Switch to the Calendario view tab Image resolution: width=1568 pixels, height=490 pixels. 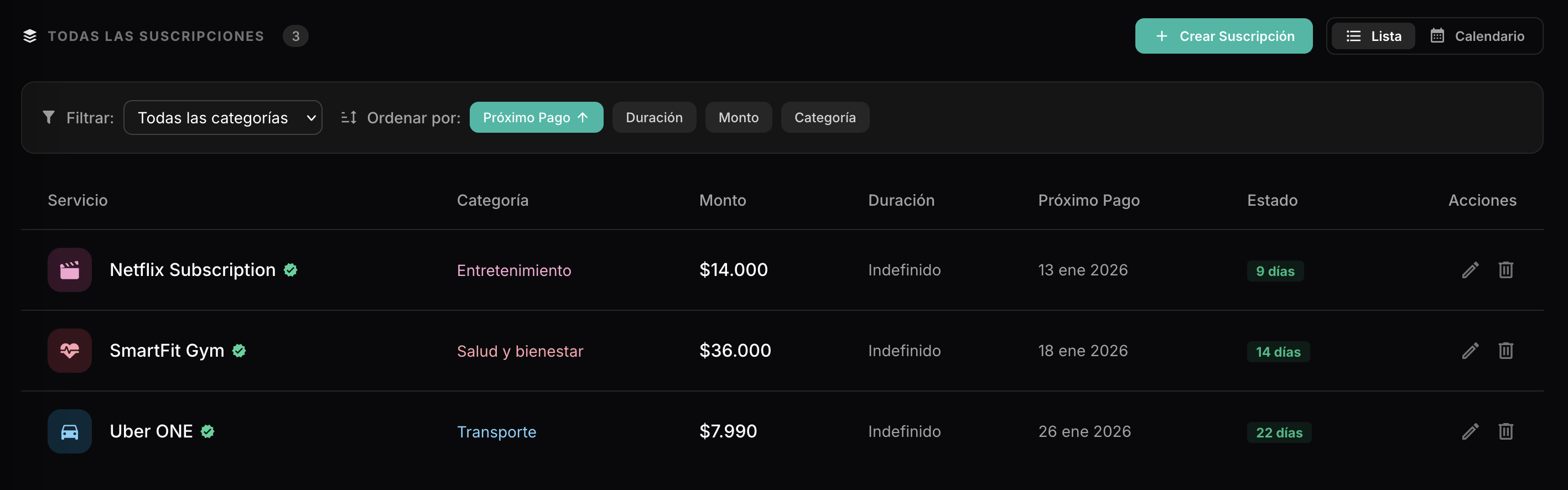click(1479, 36)
